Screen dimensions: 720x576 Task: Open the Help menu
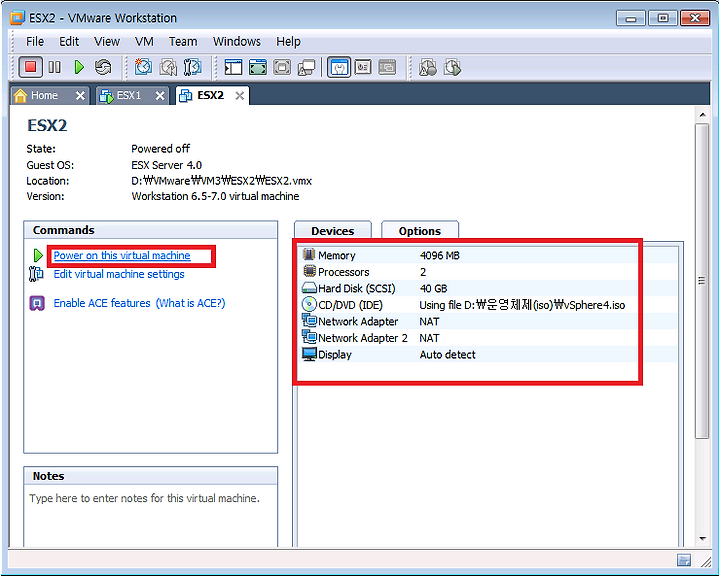(288, 41)
